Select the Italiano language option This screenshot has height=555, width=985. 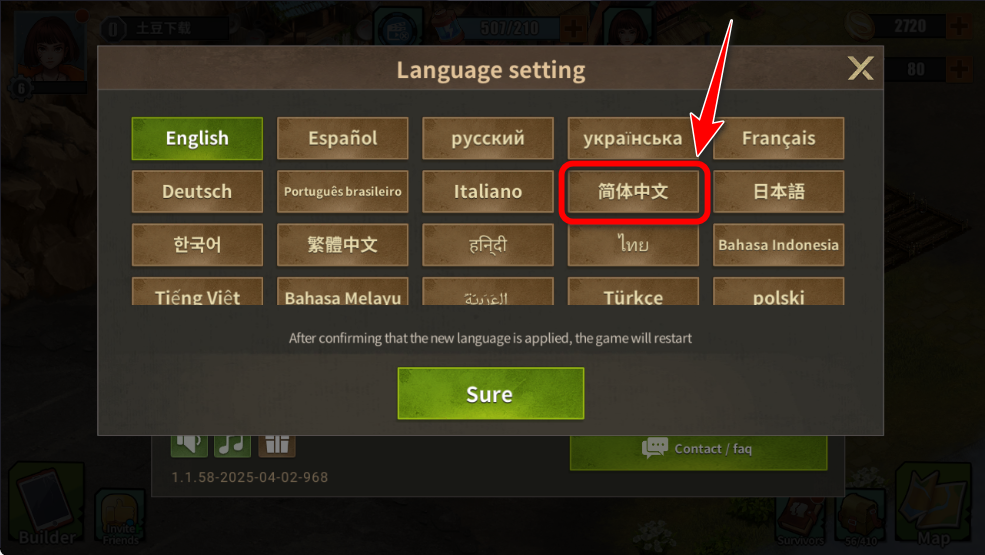pyautogui.click(x=488, y=192)
